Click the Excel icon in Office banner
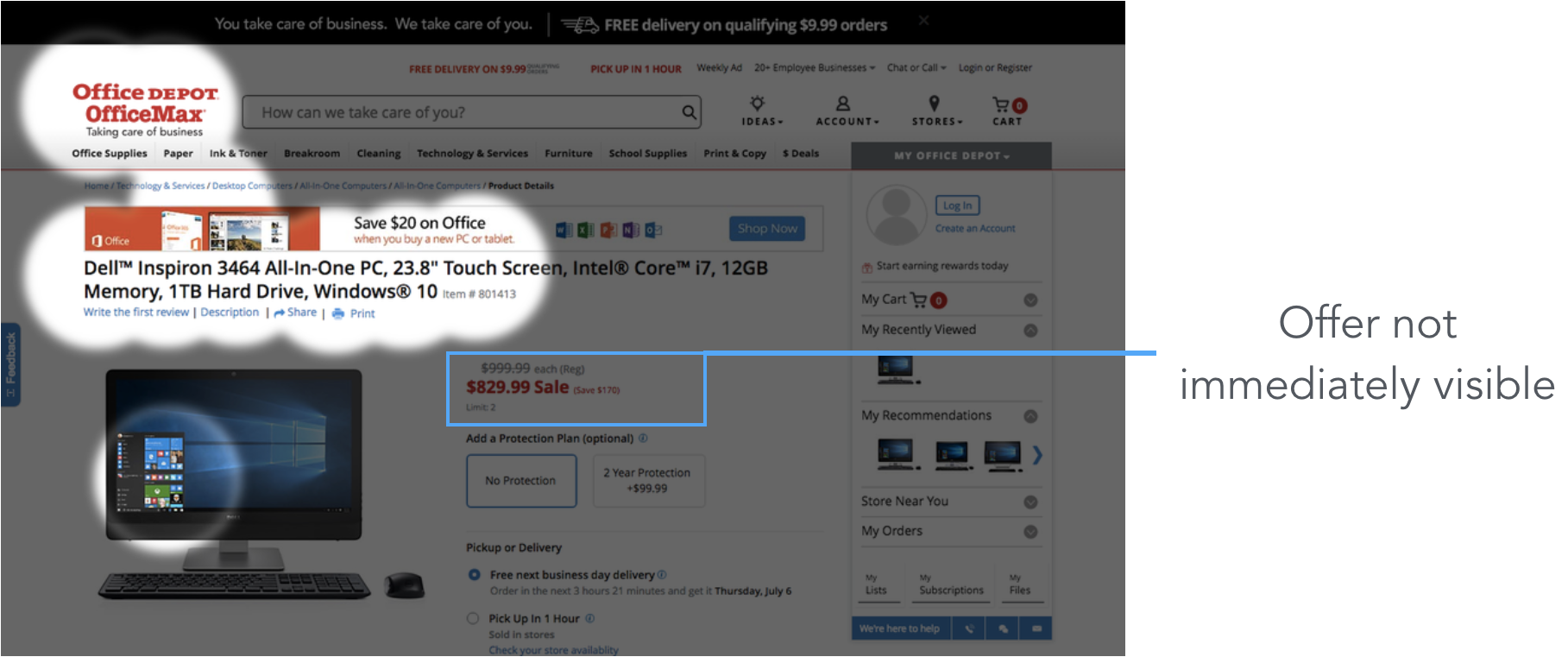This screenshot has height=657, width=1568. tap(585, 230)
